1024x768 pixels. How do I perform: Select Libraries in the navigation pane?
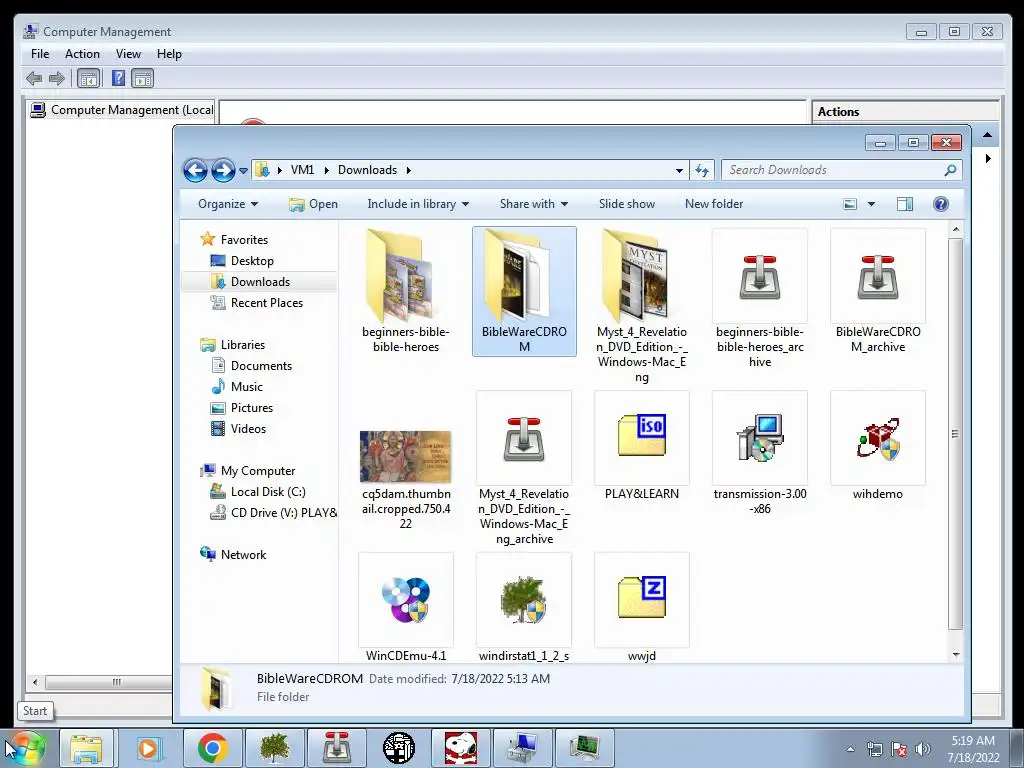[x=242, y=345]
